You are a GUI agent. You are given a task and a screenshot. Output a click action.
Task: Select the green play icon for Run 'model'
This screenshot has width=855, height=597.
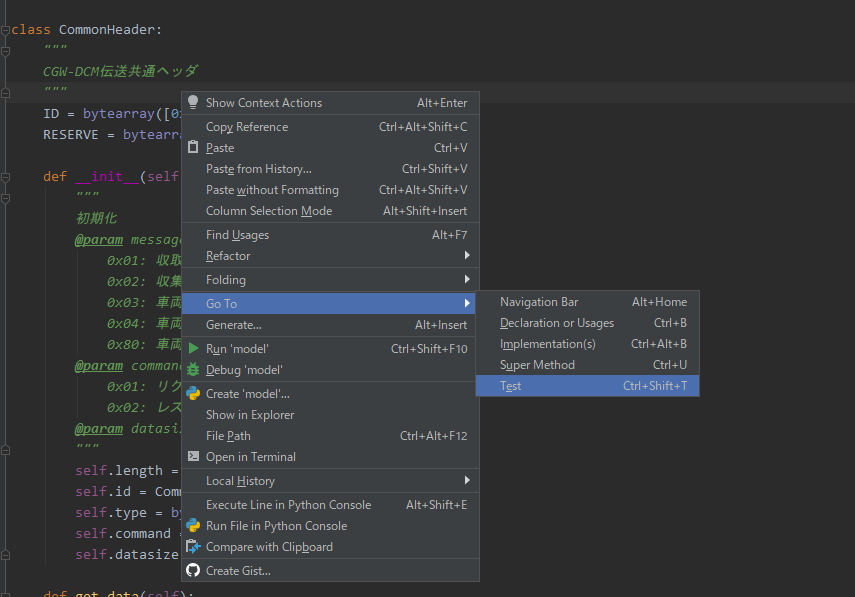[x=192, y=348]
